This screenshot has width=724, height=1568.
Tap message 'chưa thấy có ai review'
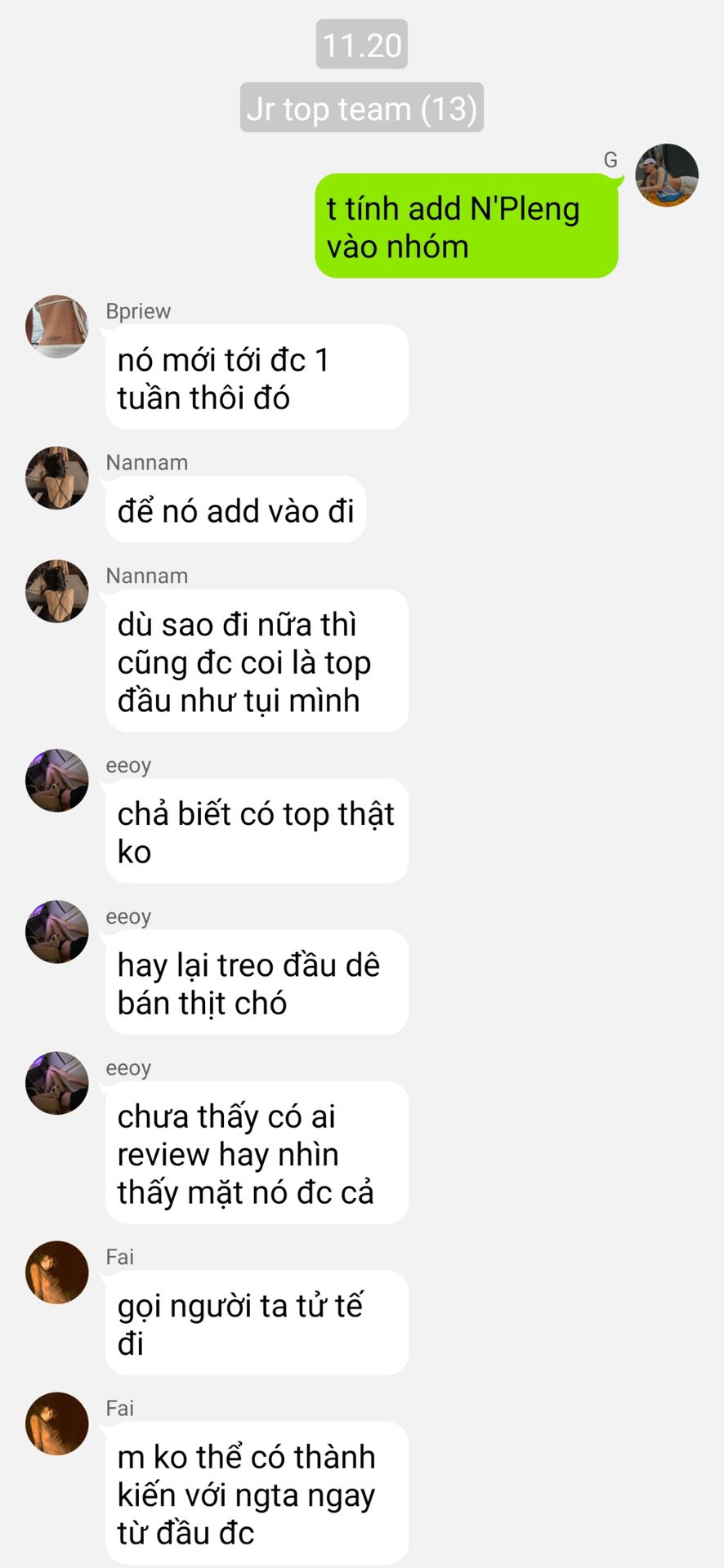(257, 1152)
